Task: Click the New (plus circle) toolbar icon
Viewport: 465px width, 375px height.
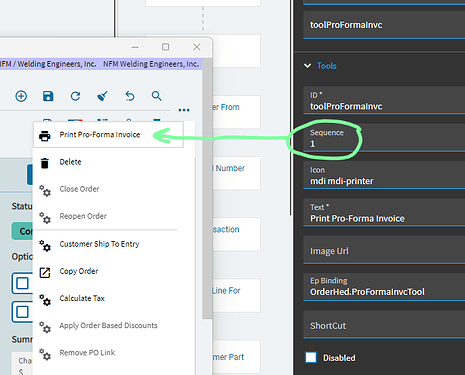Action: click(21, 96)
